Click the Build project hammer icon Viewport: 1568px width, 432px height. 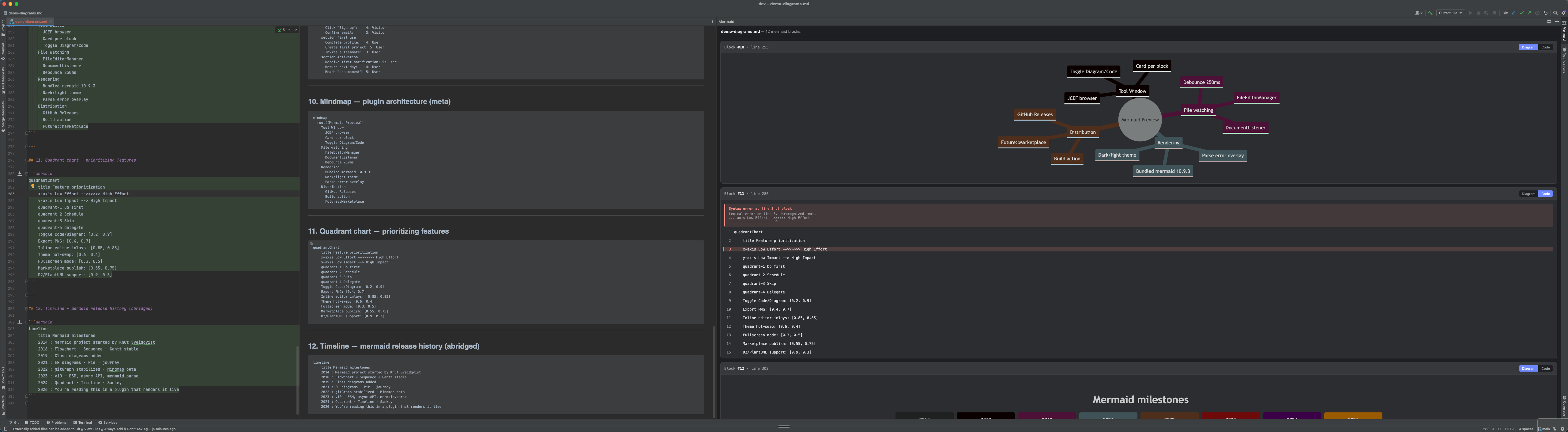[x=1430, y=13]
